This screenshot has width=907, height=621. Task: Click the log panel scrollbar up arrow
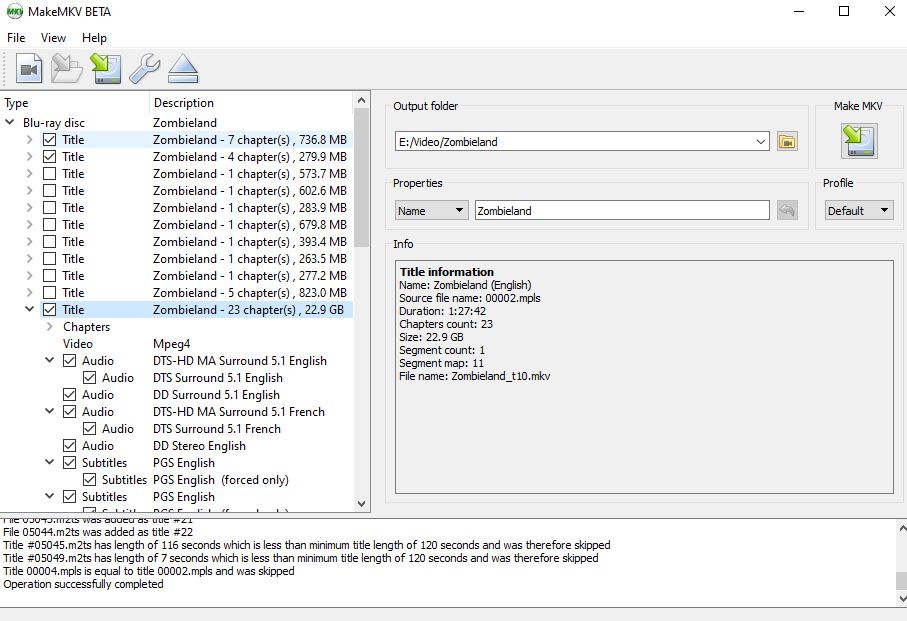pos(901,527)
